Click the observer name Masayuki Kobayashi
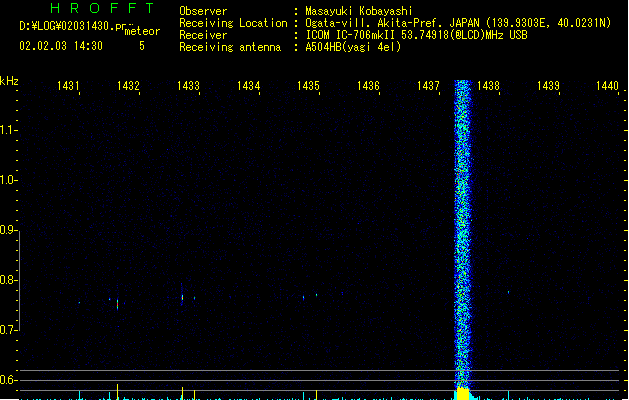 coord(359,11)
